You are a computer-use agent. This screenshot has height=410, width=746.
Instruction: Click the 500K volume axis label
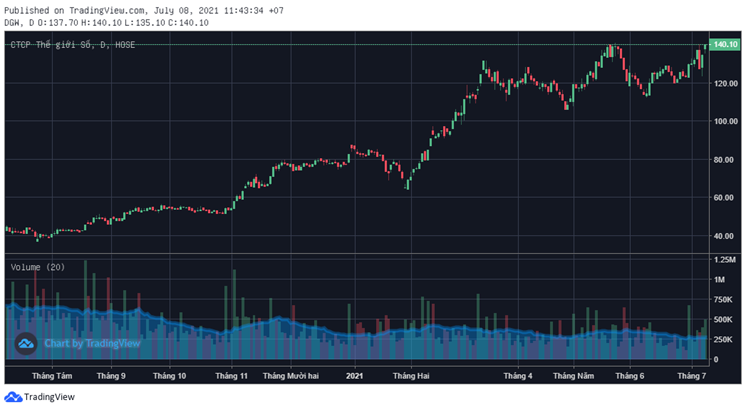tap(722, 320)
